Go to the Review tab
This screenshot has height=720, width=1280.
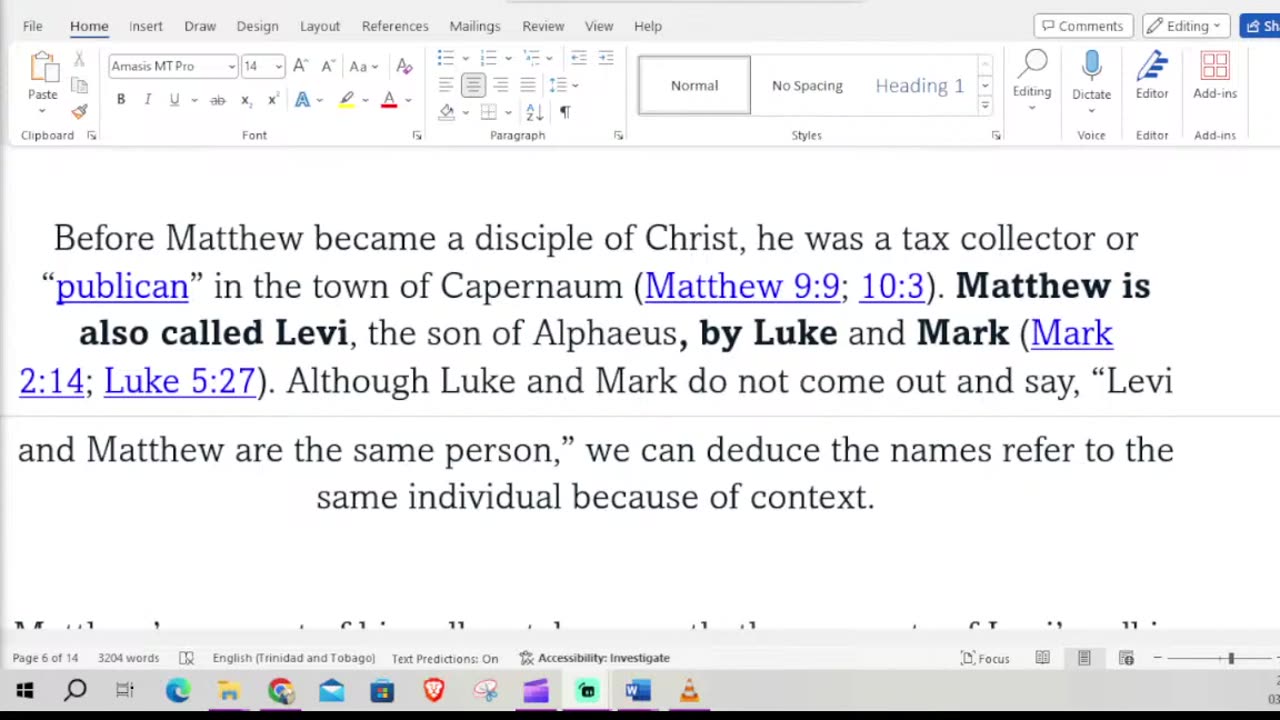(x=543, y=26)
